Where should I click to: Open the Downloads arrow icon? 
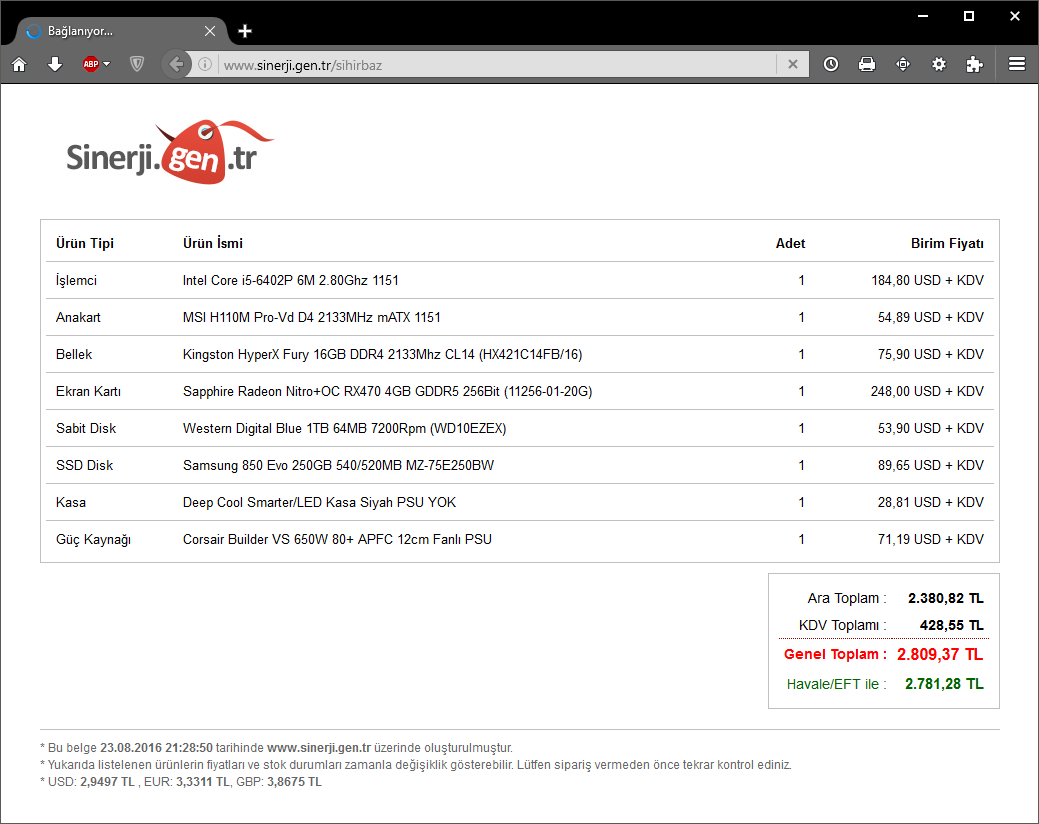point(55,64)
